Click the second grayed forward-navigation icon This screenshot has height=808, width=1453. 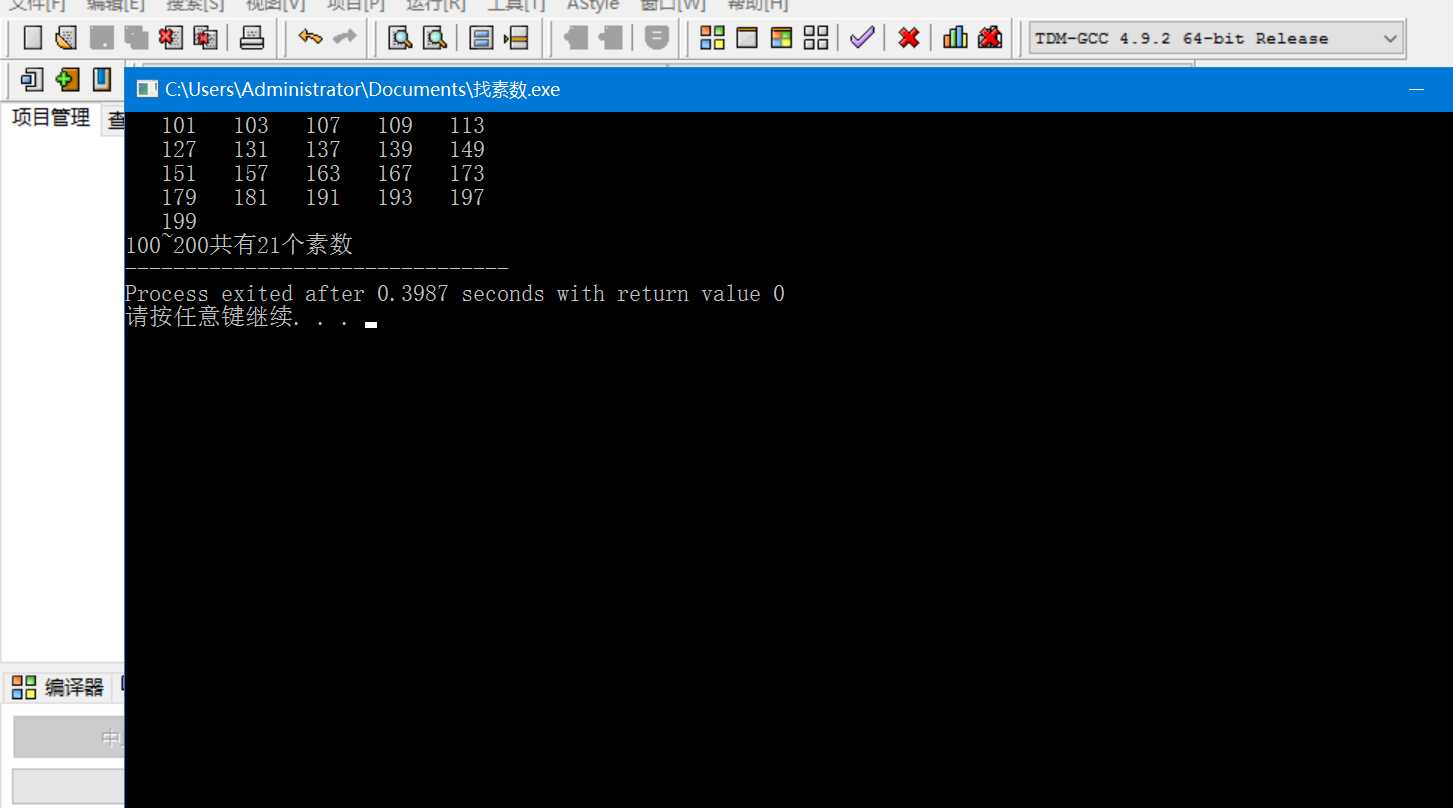point(610,38)
